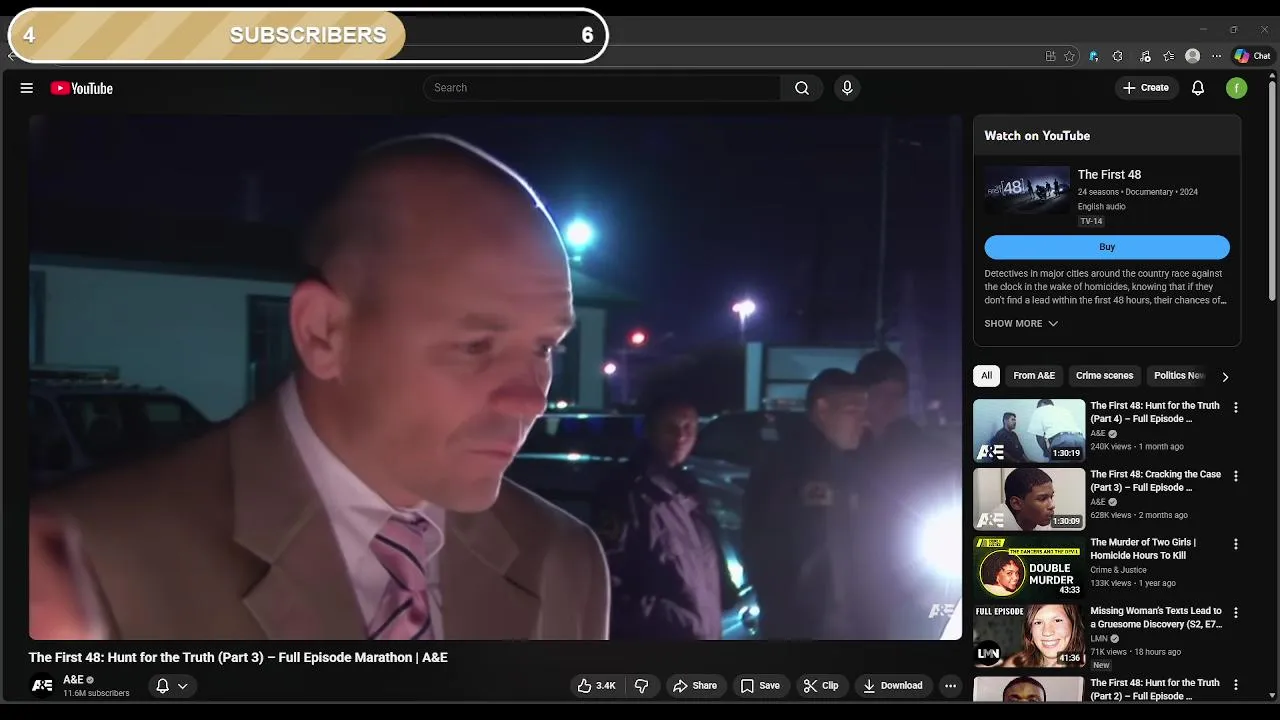Open the green account avatar menu
This screenshot has width=1280, height=720.
(x=1237, y=88)
